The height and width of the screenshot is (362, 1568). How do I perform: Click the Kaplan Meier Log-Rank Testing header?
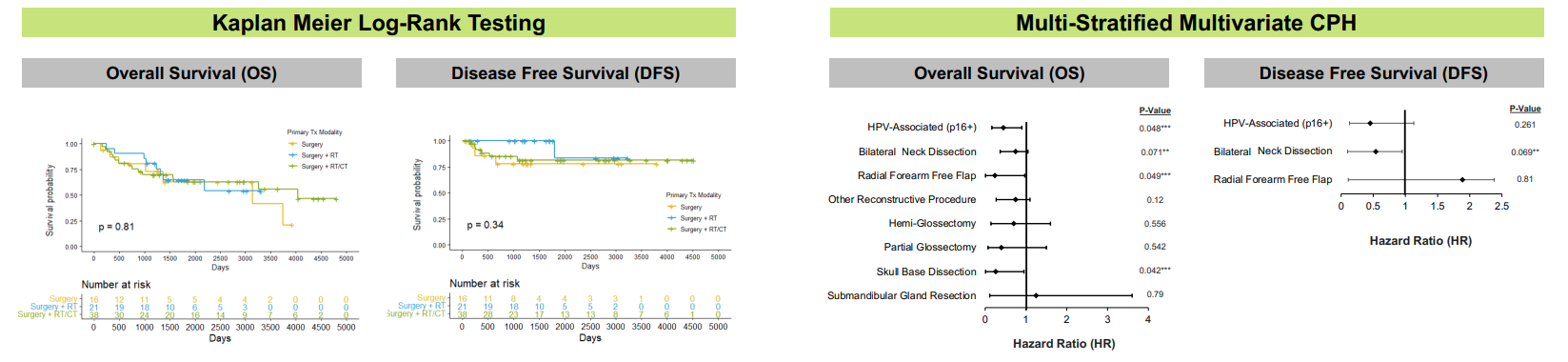(x=378, y=23)
